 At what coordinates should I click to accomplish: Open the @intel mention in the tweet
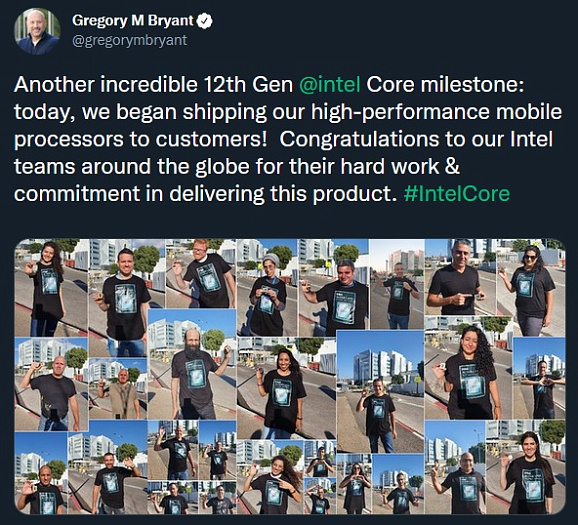pos(330,84)
